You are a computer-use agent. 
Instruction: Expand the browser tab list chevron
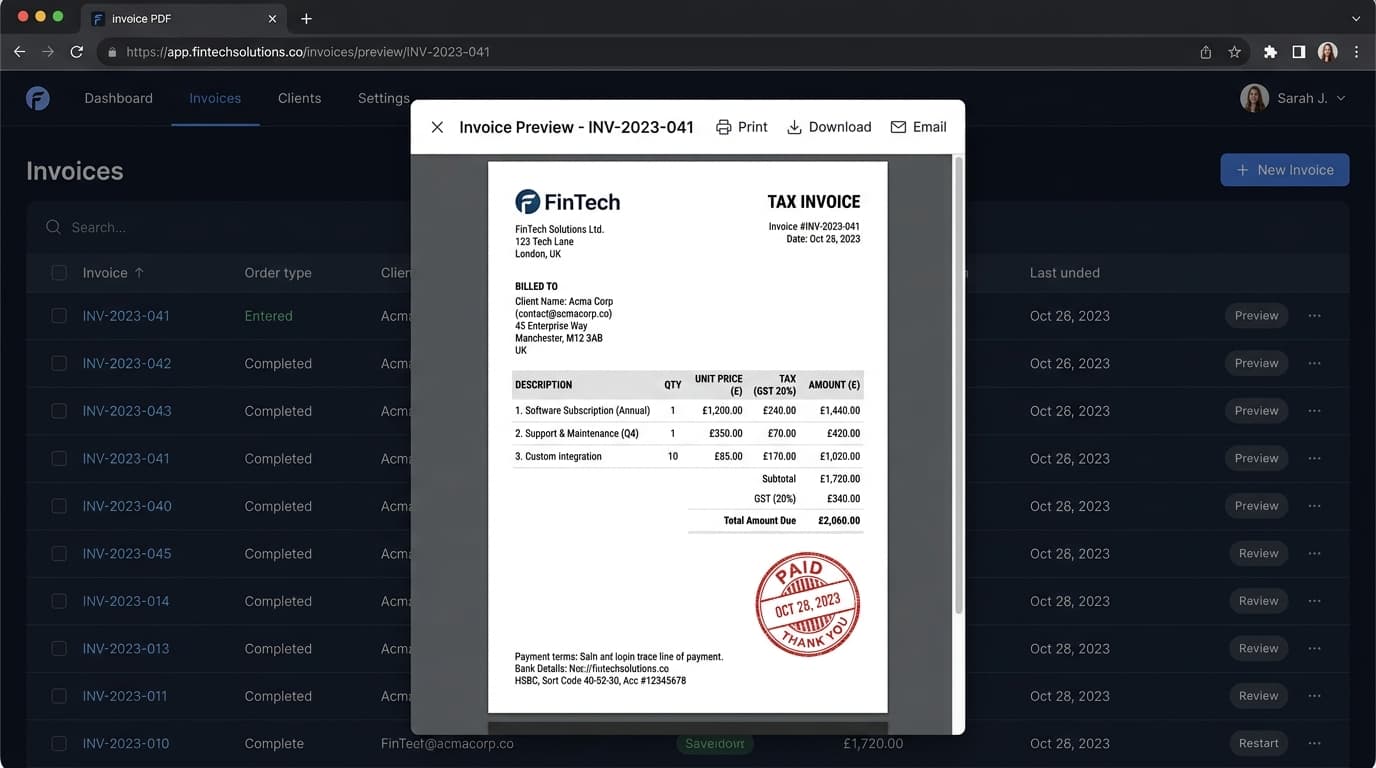[x=1356, y=19]
